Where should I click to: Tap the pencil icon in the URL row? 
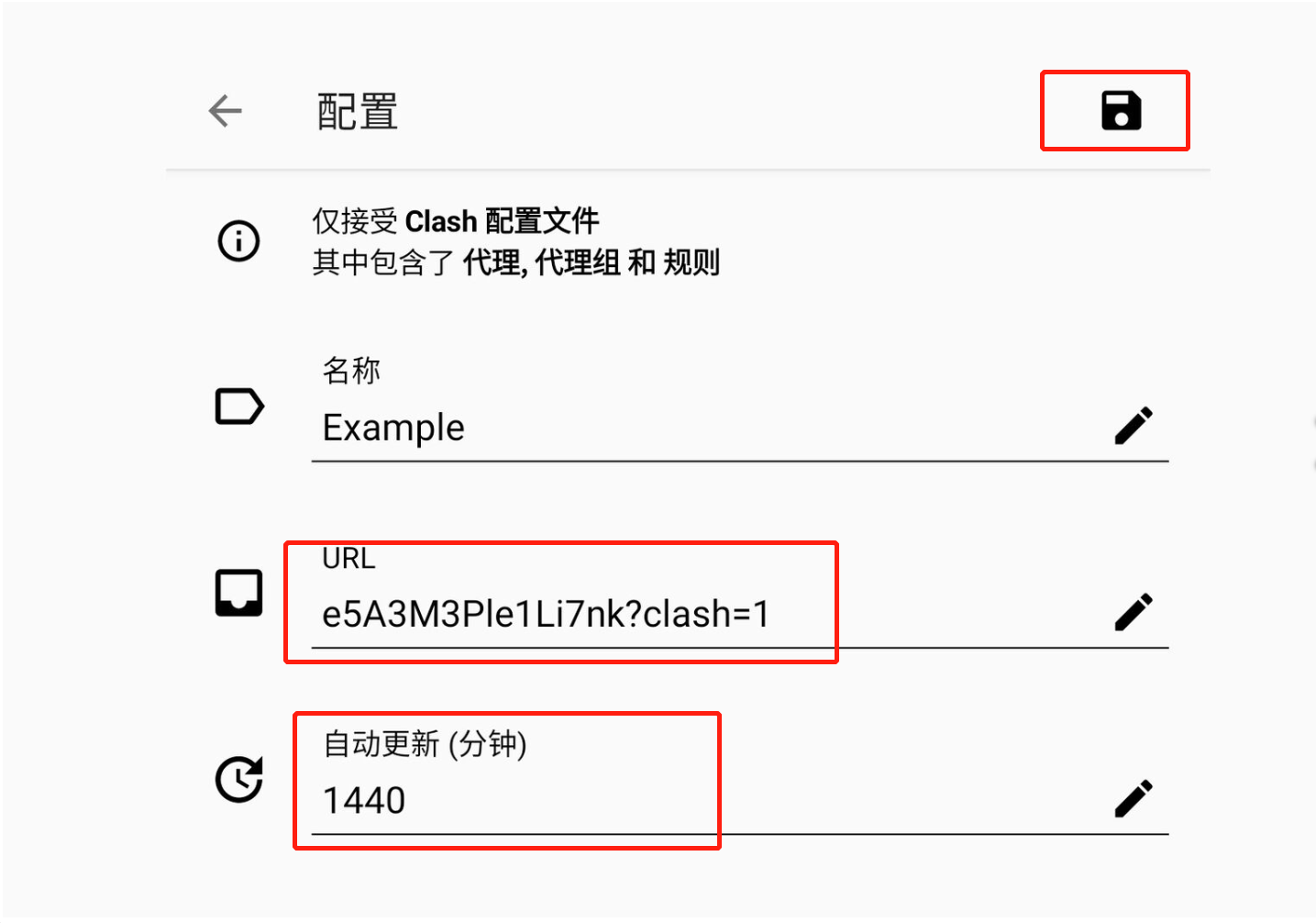[x=1134, y=612]
